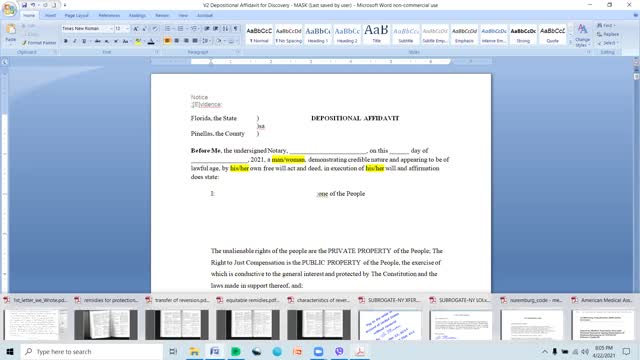
Task: Click the Paste button
Action: pos(11,33)
